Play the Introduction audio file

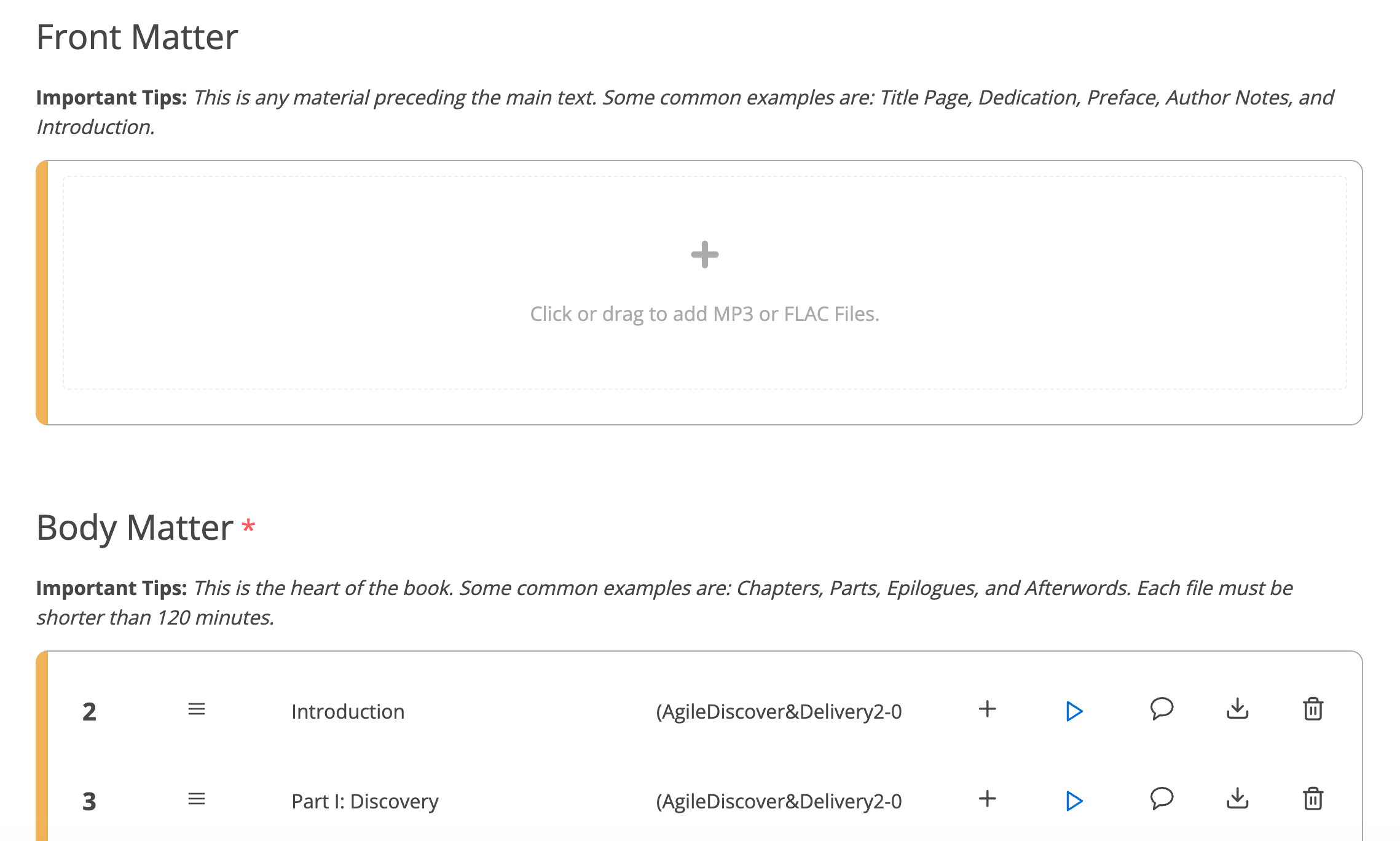pyautogui.click(x=1074, y=711)
